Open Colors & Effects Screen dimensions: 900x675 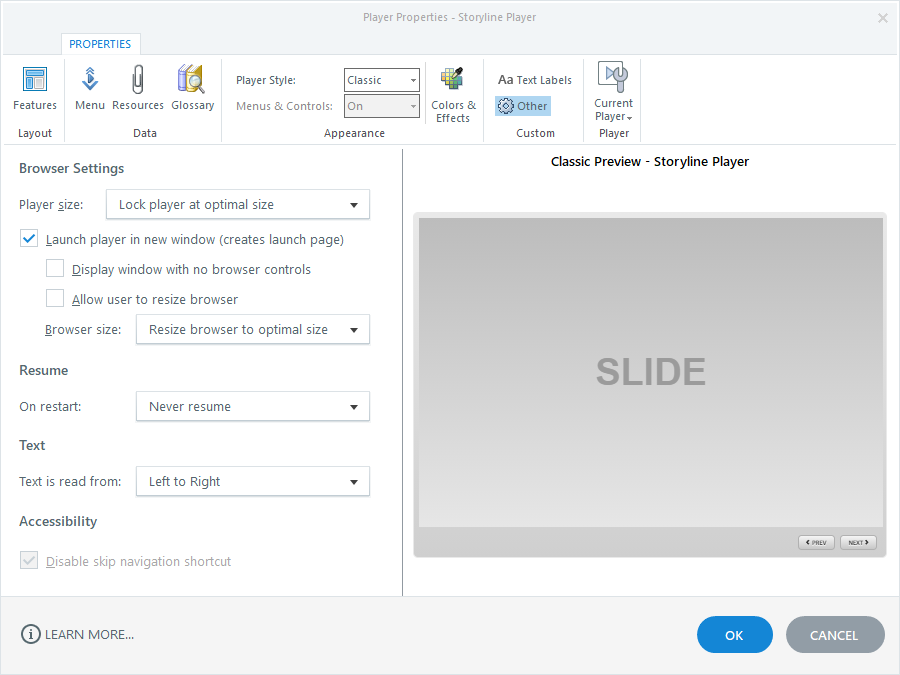[x=453, y=95]
